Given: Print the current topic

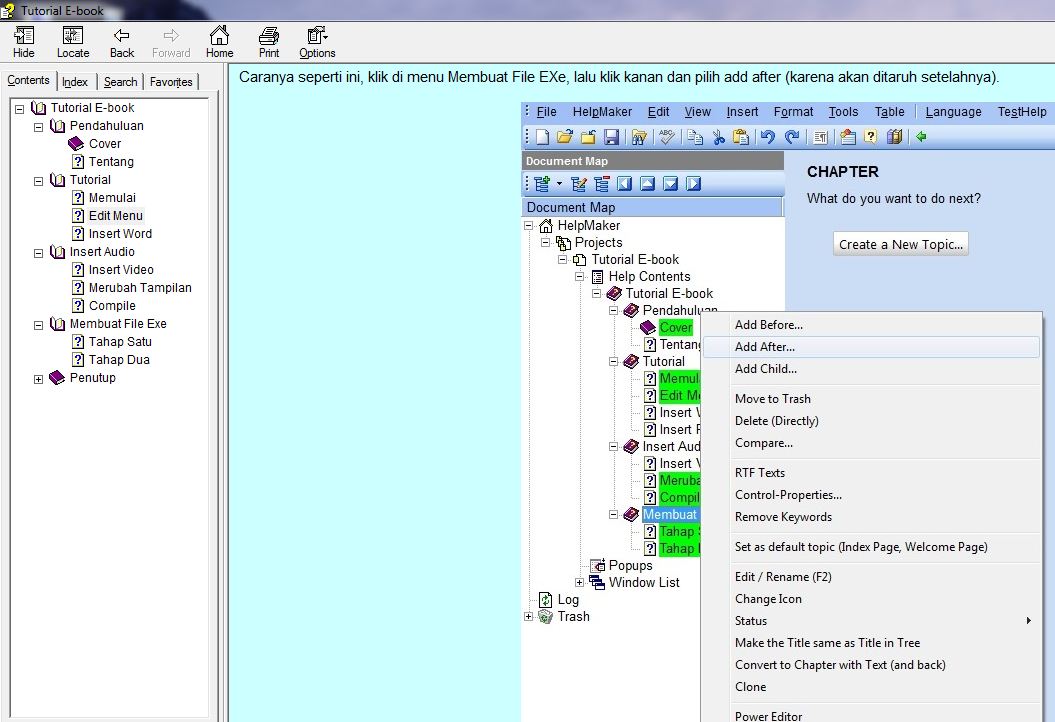Looking at the screenshot, I should (268, 42).
